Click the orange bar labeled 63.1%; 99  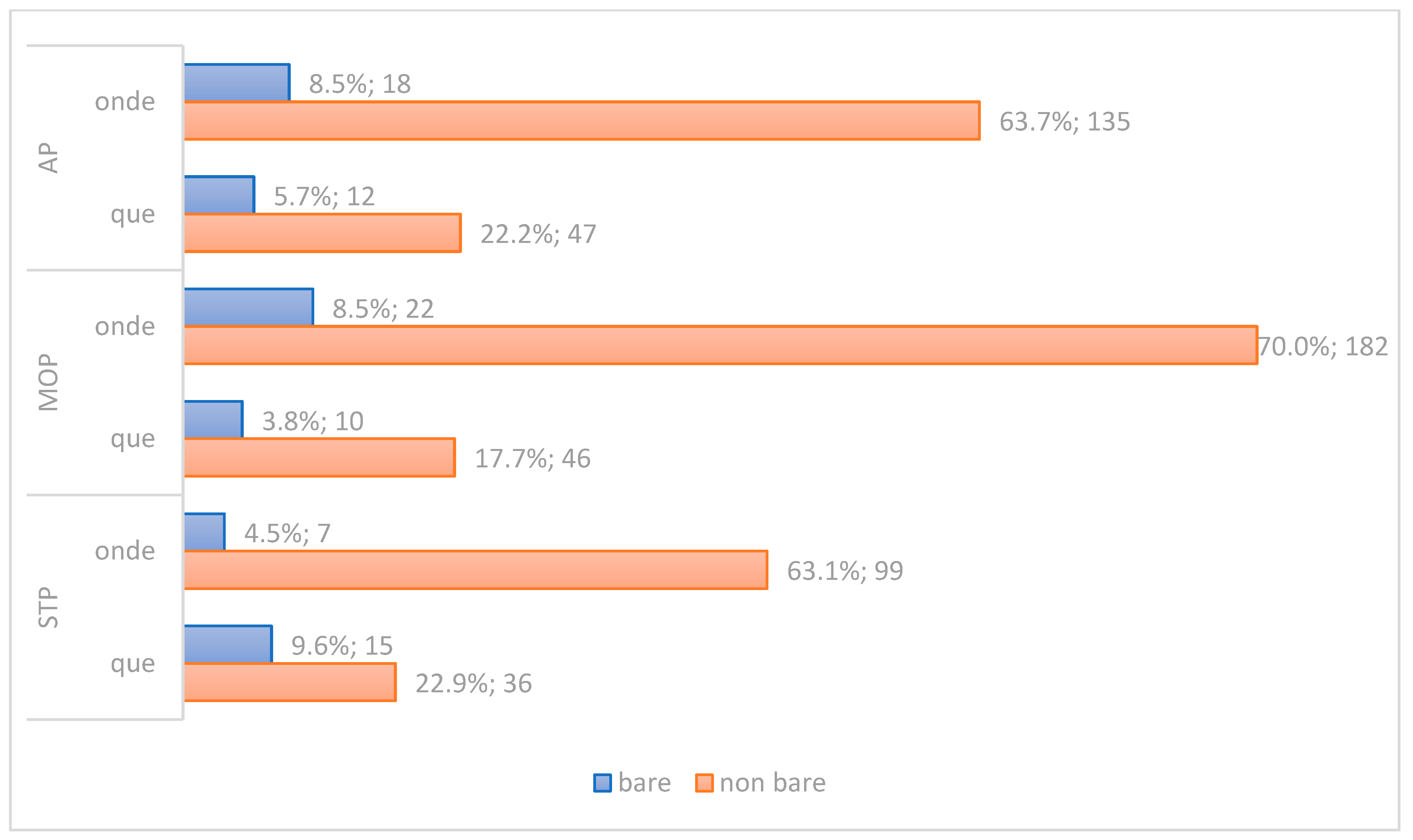476,570
